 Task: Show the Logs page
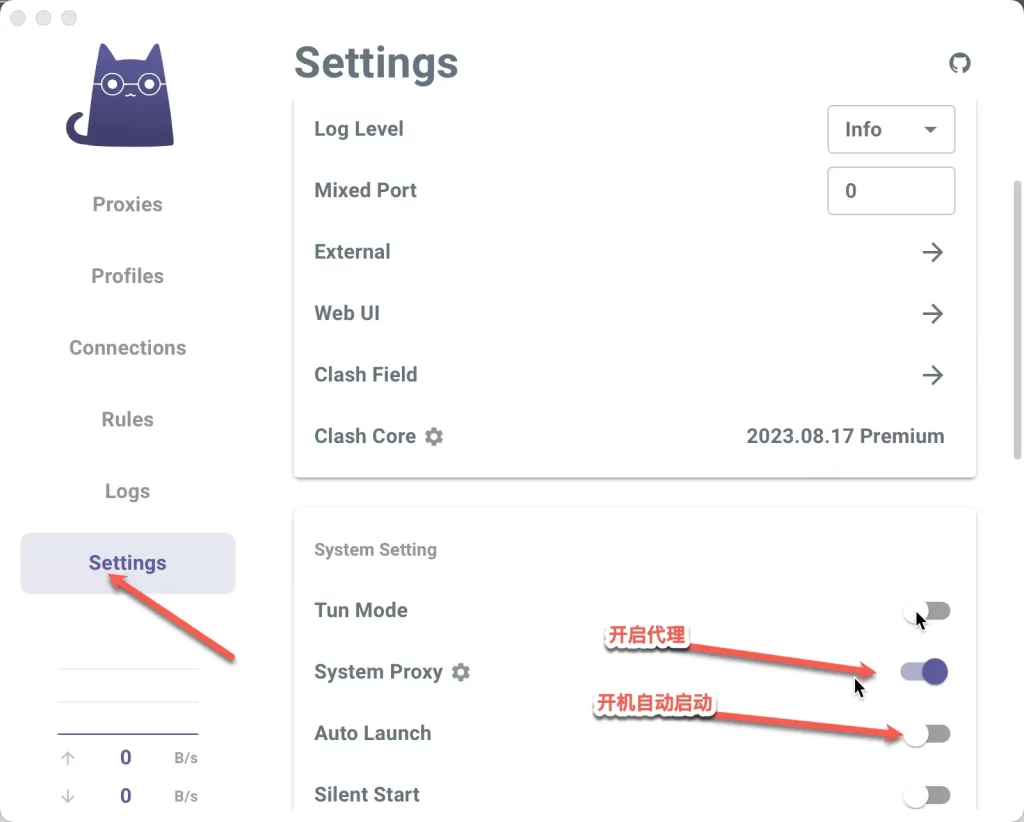coord(127,491)
